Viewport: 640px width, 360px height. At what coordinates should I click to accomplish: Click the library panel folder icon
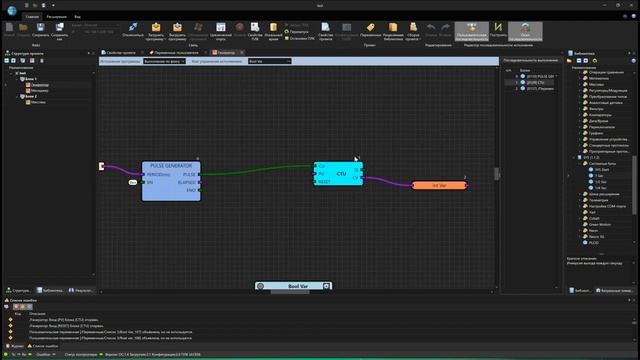pyautogui.click(x=569, y=60)
